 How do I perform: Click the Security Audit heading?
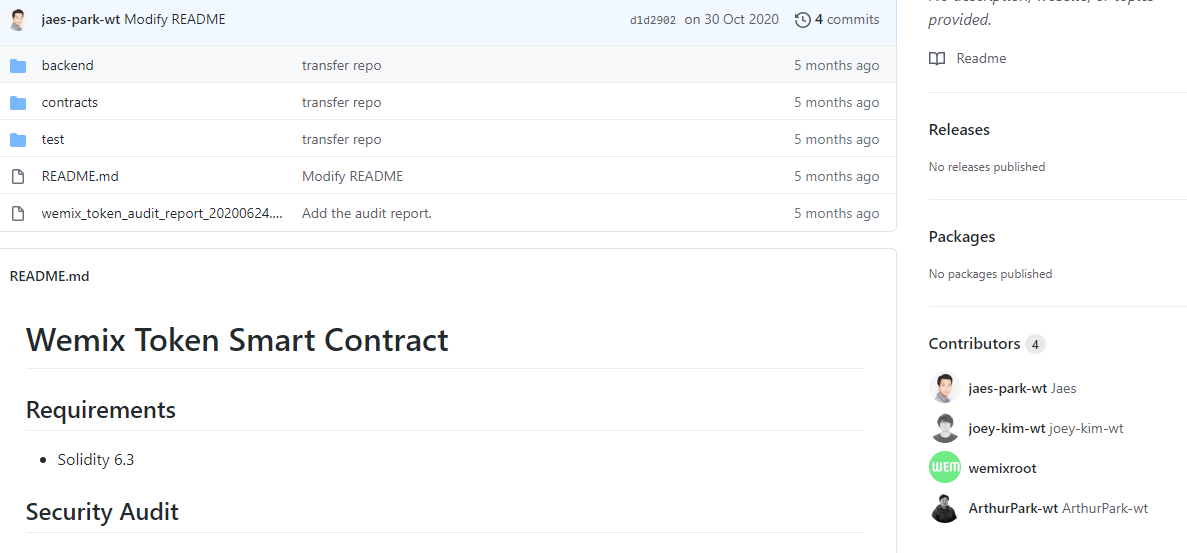[x=102, y=512]
